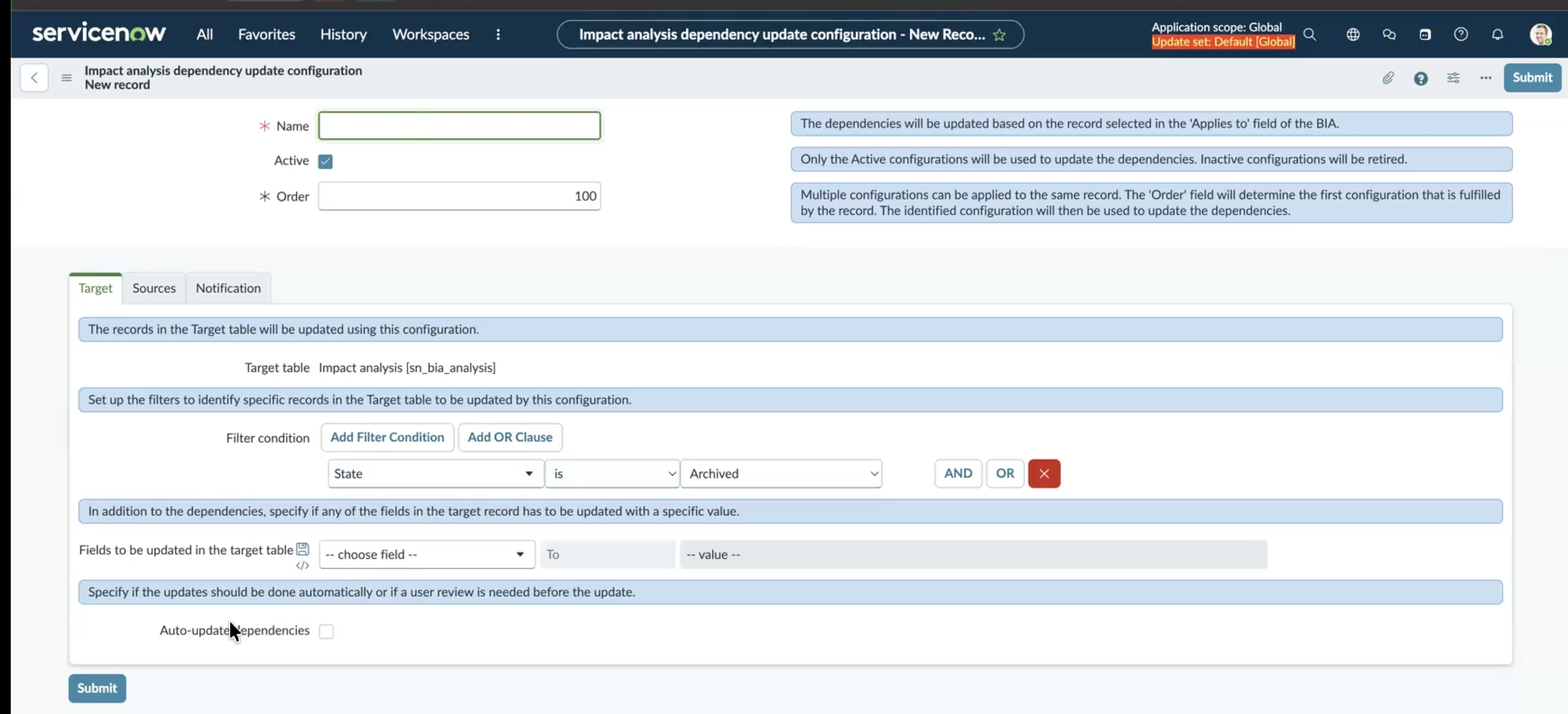Click the Order field showing 100
The height and width of the screenshot is (714, 1568).
(x=460, y=196)
